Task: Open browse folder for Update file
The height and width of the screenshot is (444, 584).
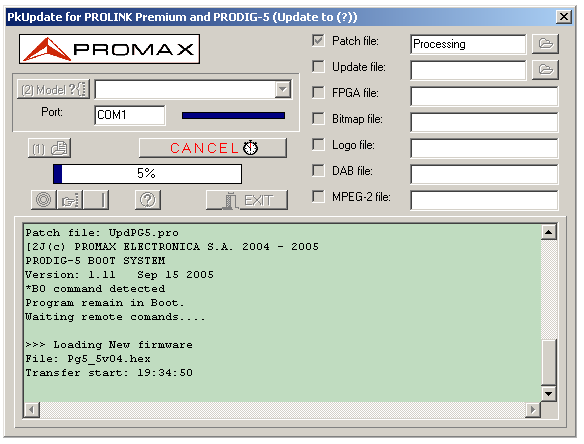Action: (x=545, y=70)
